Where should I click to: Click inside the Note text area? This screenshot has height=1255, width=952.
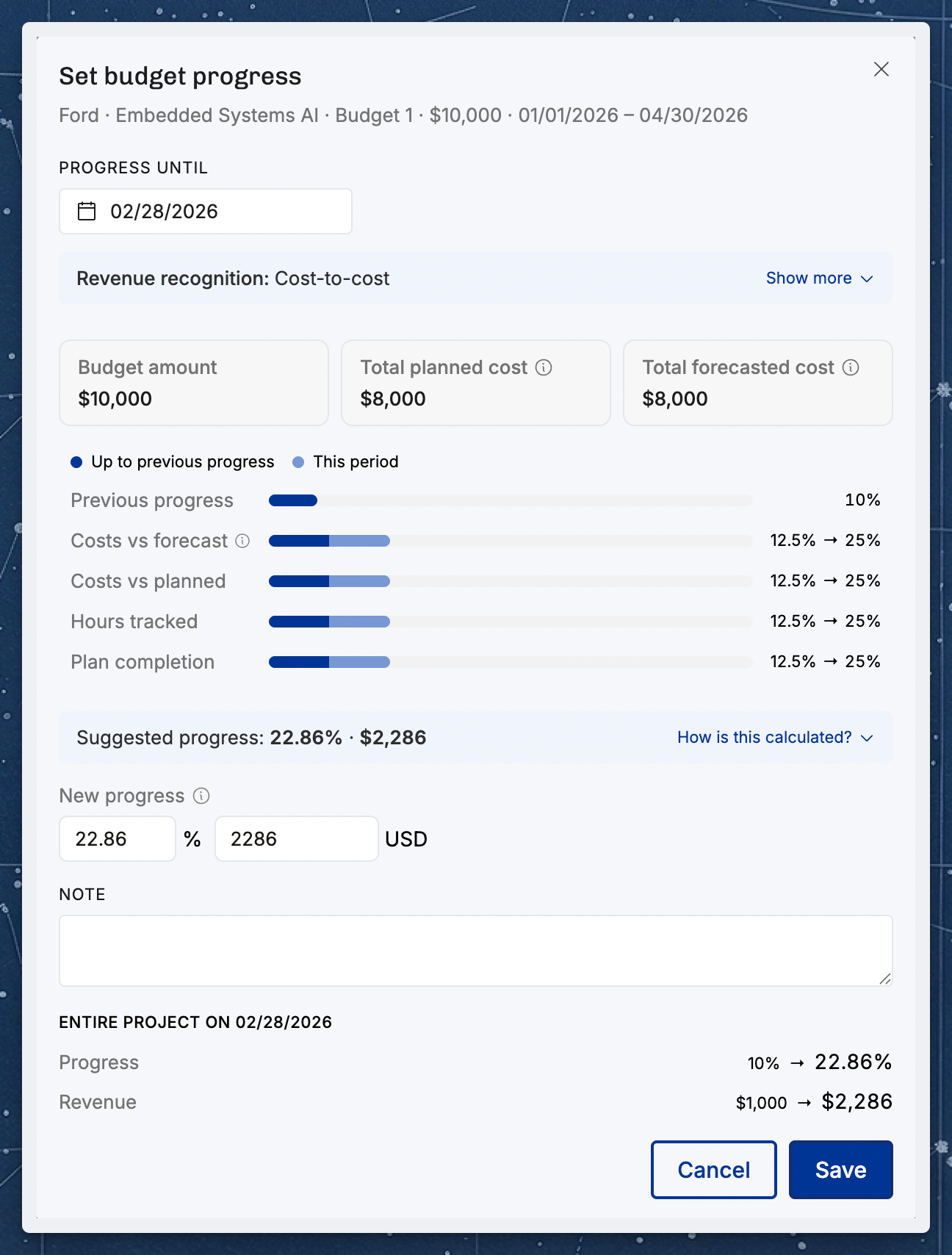(x=476, y=951)
